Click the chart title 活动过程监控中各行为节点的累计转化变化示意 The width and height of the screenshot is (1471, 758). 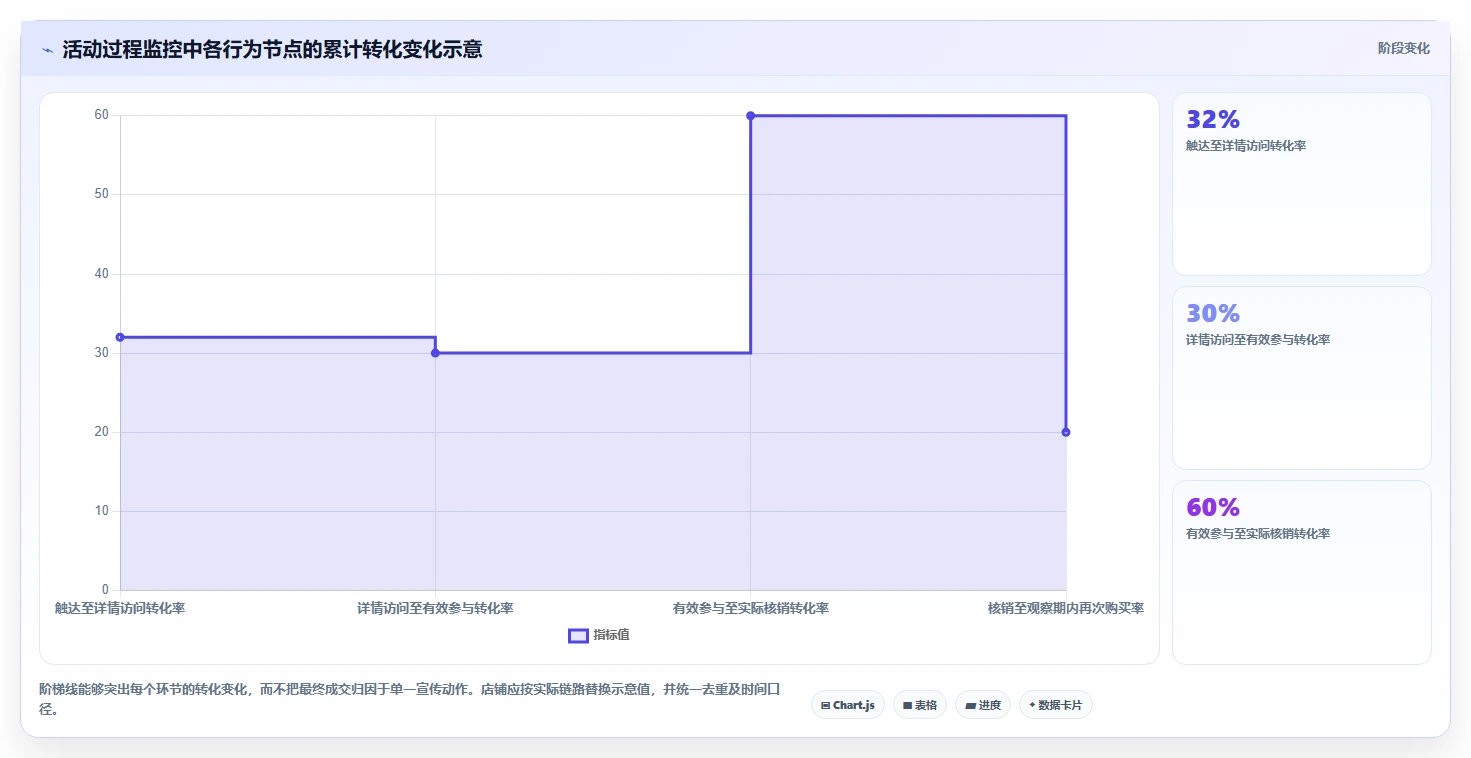272,49
